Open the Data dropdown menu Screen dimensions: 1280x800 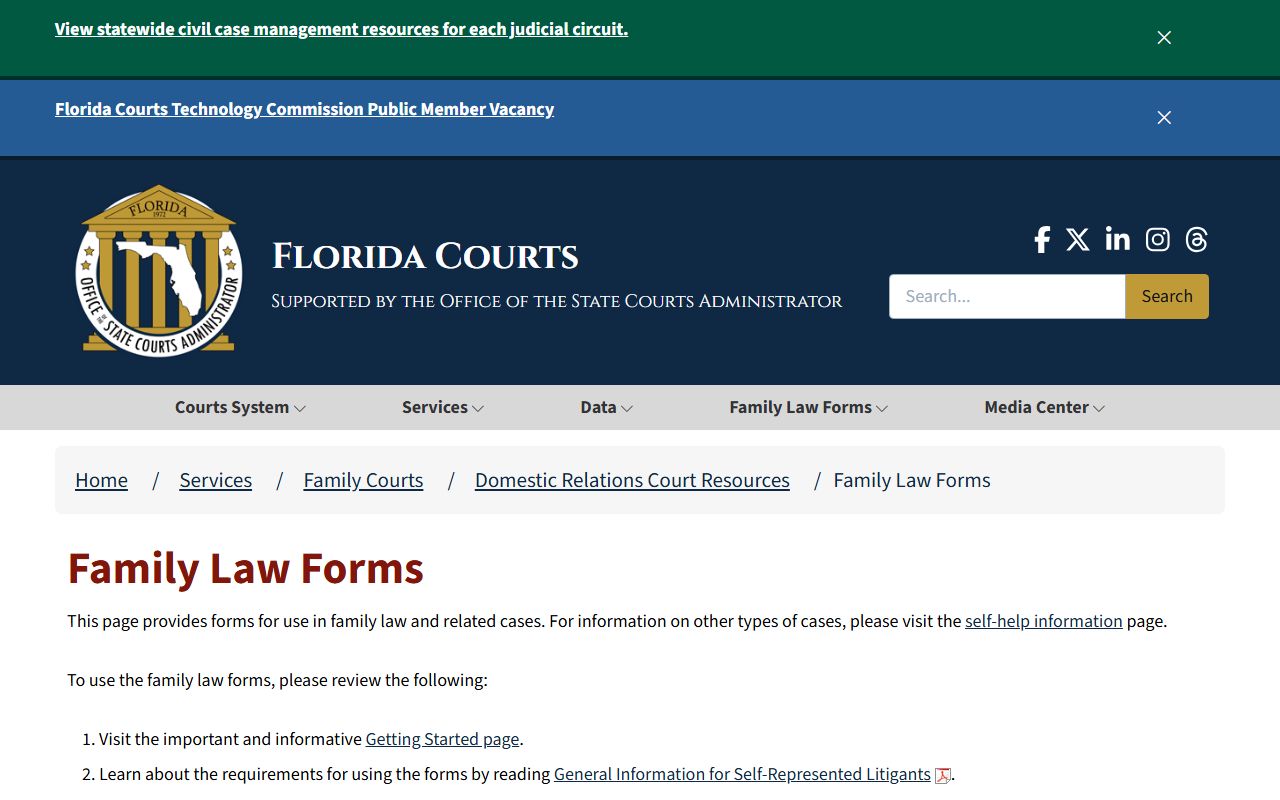tap(606, 407)
